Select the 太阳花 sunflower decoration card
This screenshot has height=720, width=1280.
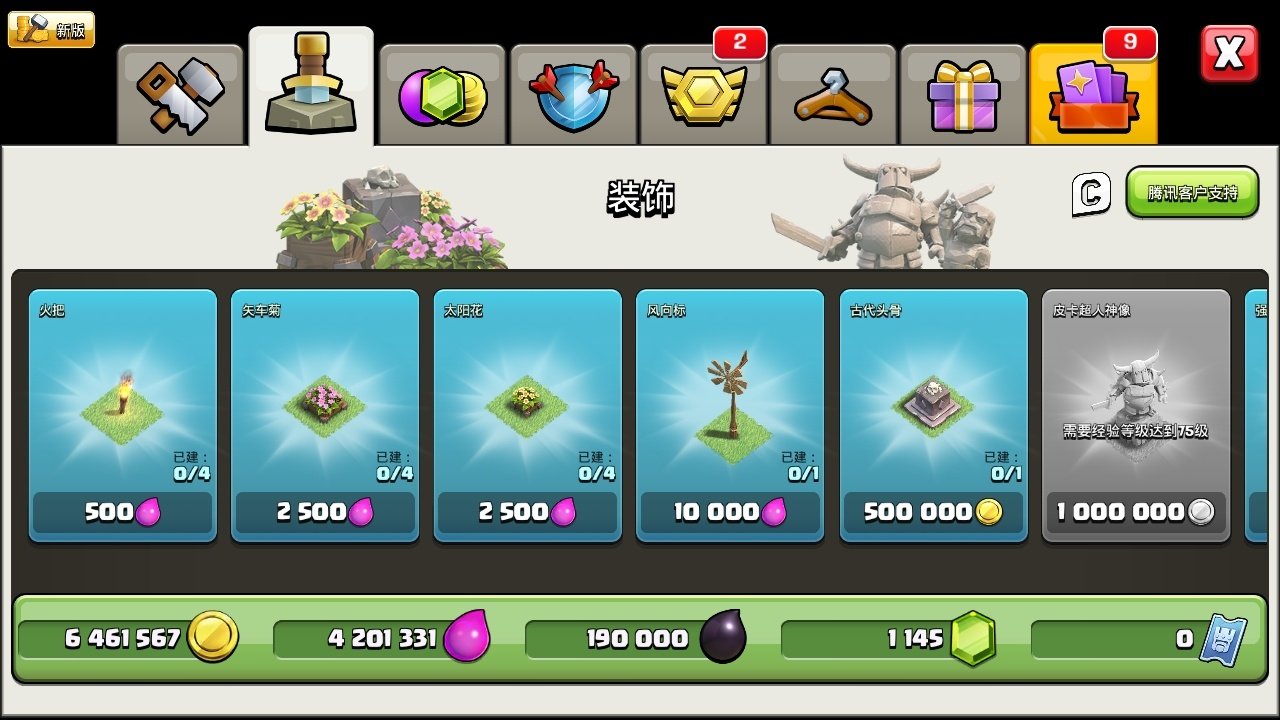pyautogui.click(x=528, y=416)
